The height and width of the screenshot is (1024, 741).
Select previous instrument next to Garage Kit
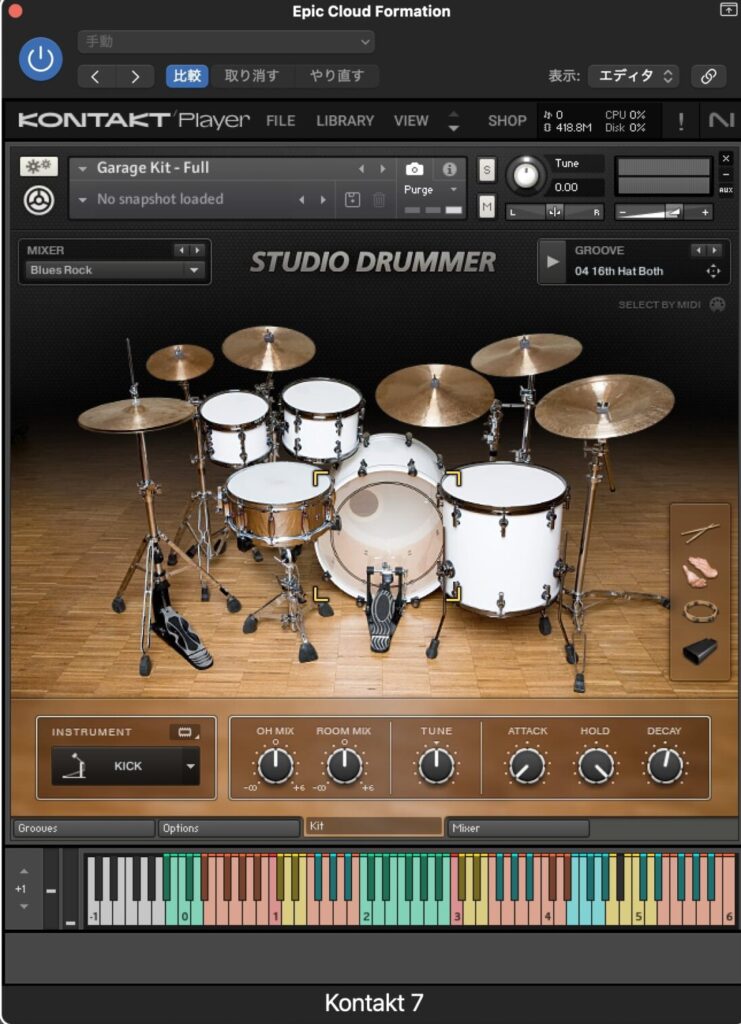tap(361, 169)
